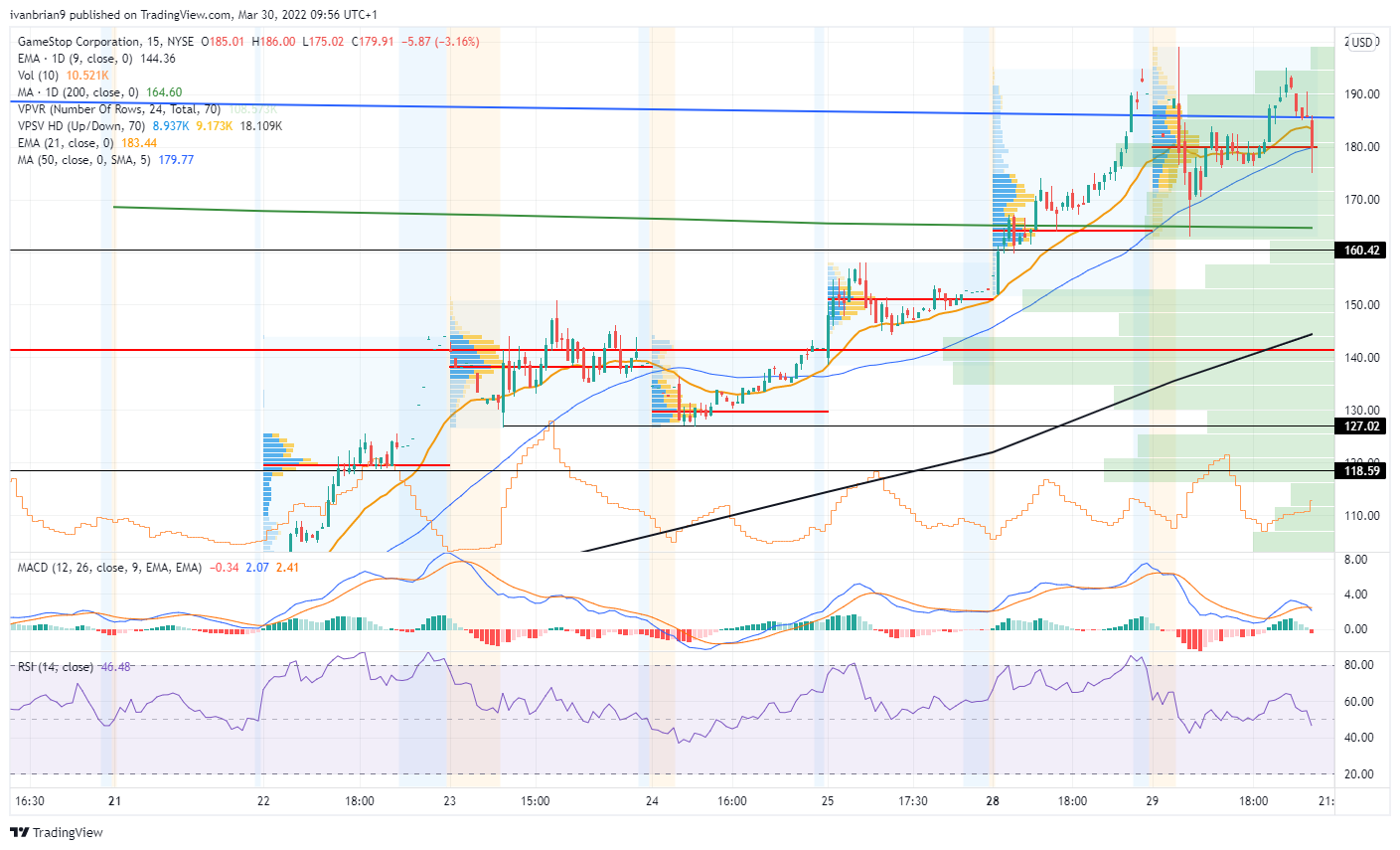This screenshot has height=850, width=1400.
Task: Select the 127.02 price level label
Action: (1362, 426)
